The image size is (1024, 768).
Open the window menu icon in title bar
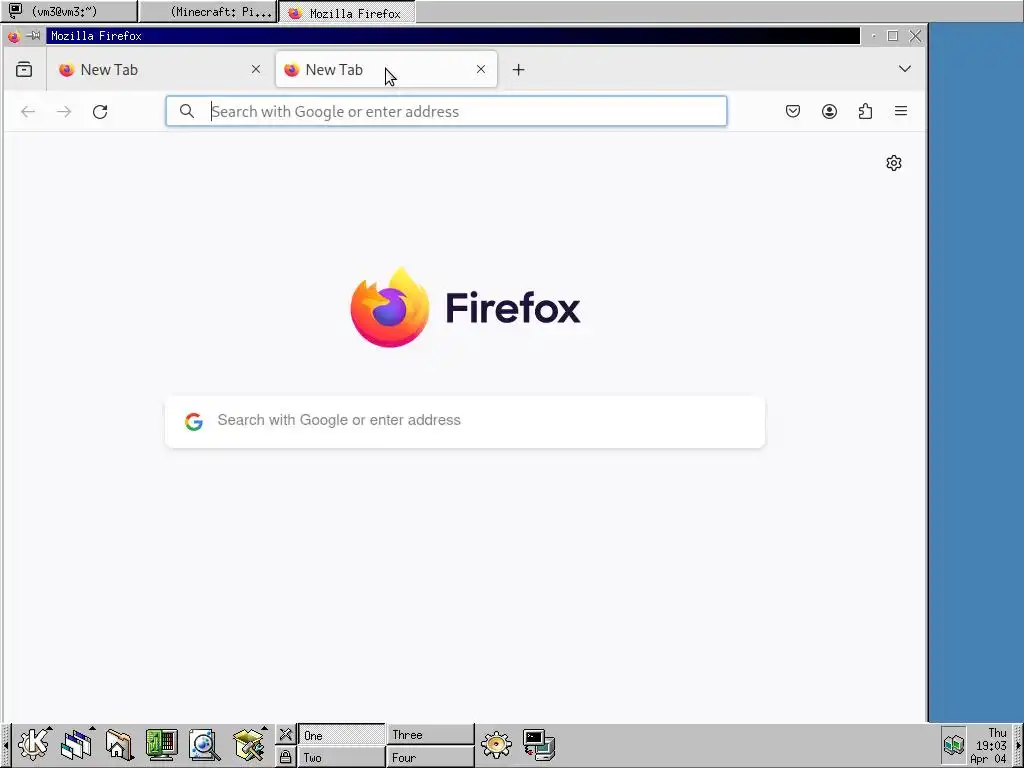coord(13,36)
